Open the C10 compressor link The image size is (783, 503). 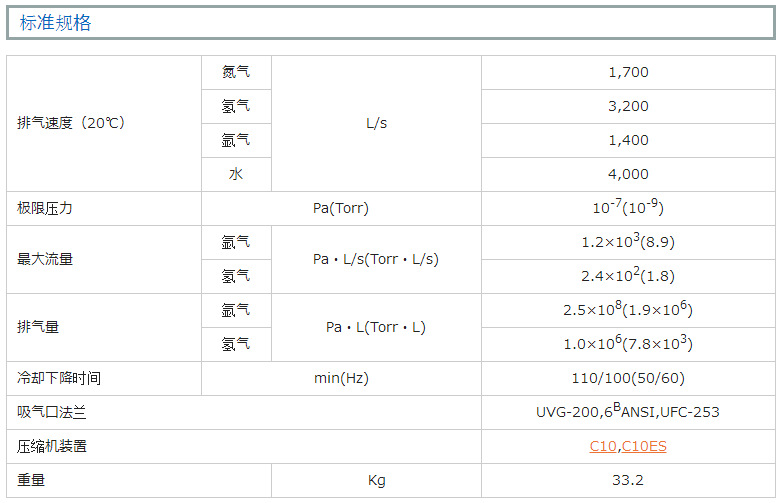(602, 446)
